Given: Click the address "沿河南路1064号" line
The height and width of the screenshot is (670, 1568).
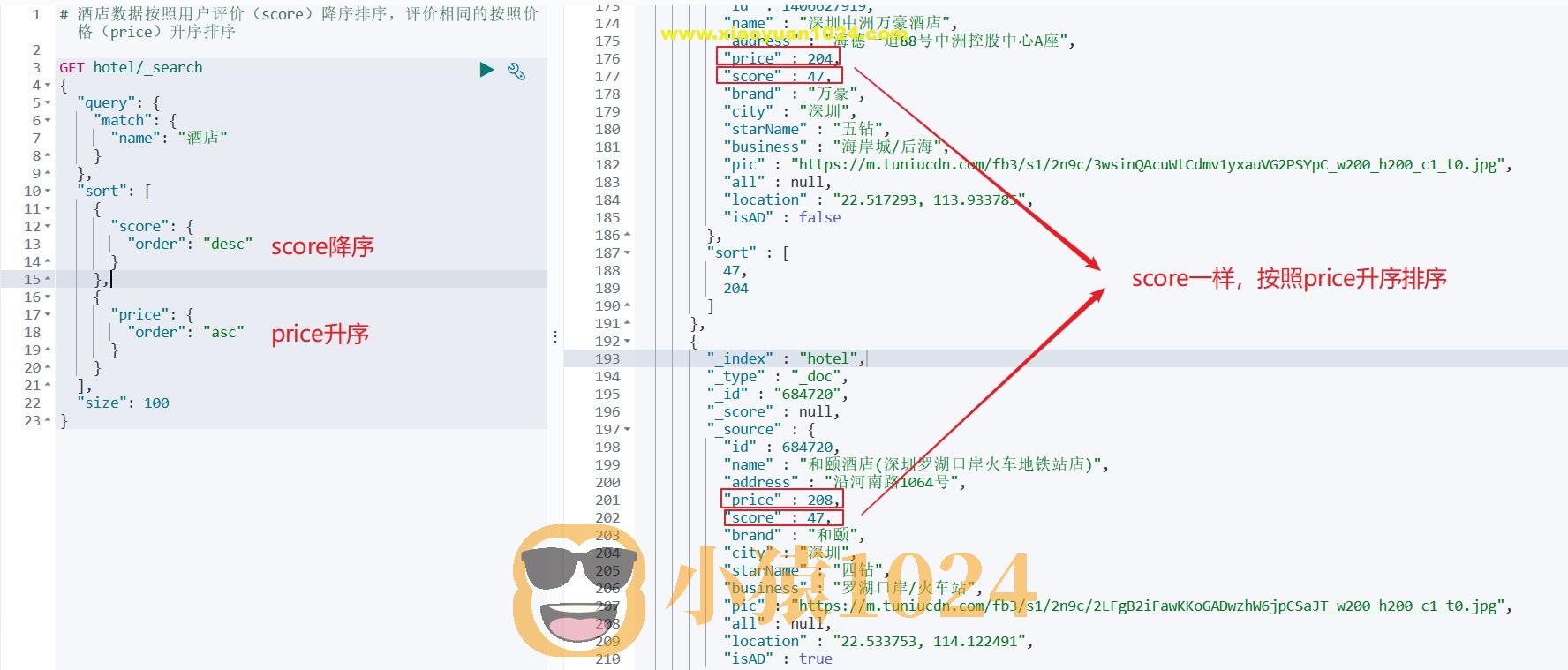Looking at the screenshot, I should click(844, 482).
